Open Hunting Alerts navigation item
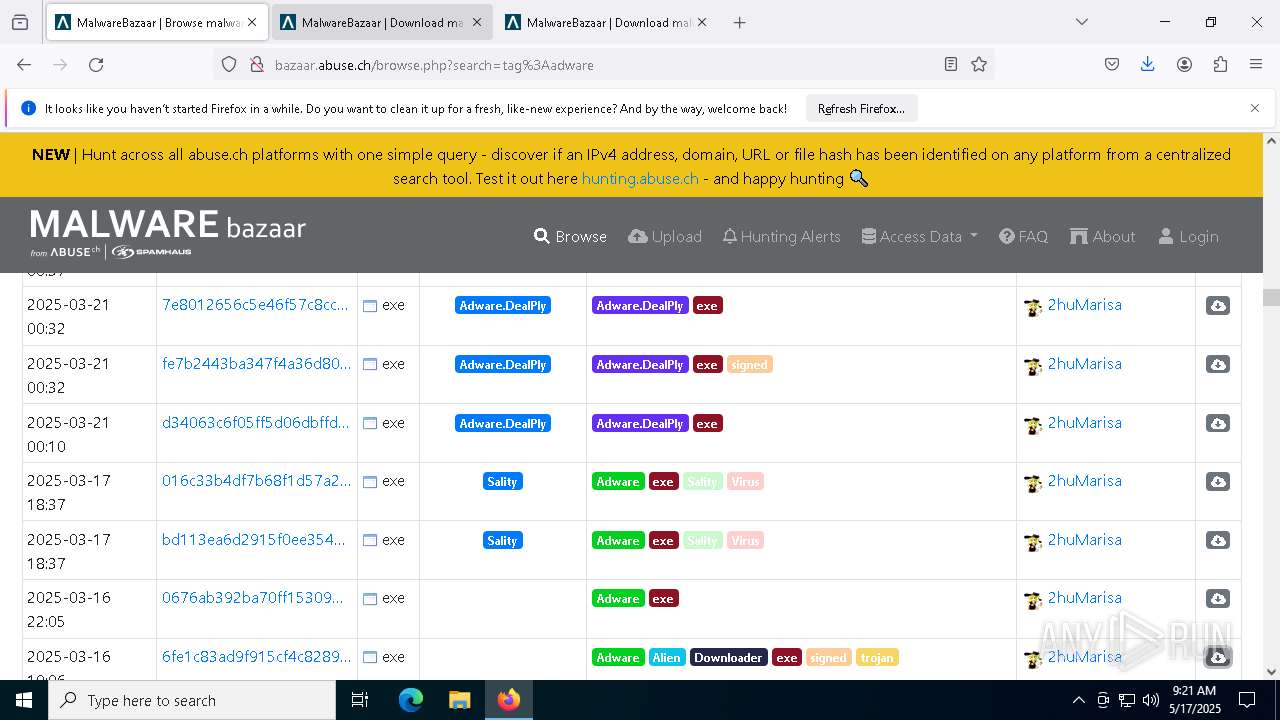This screenshot has height=720, width=1280. pyautogui.click(x=781, y=236)
